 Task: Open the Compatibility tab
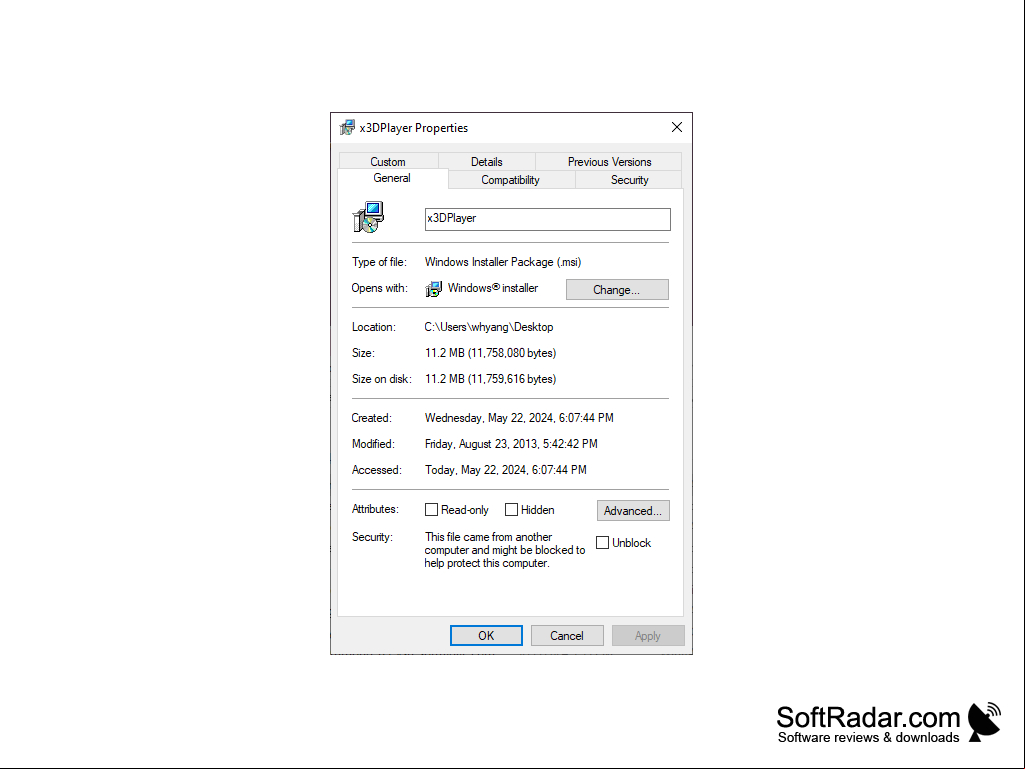tap(511, 180)
